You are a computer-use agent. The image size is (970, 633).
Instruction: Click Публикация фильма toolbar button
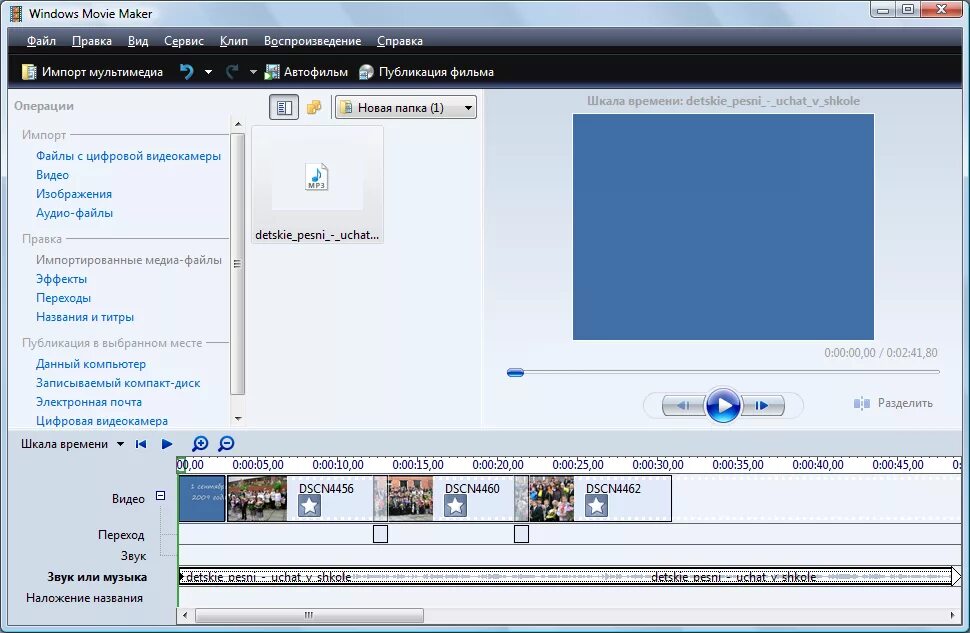tap(426, 72)
